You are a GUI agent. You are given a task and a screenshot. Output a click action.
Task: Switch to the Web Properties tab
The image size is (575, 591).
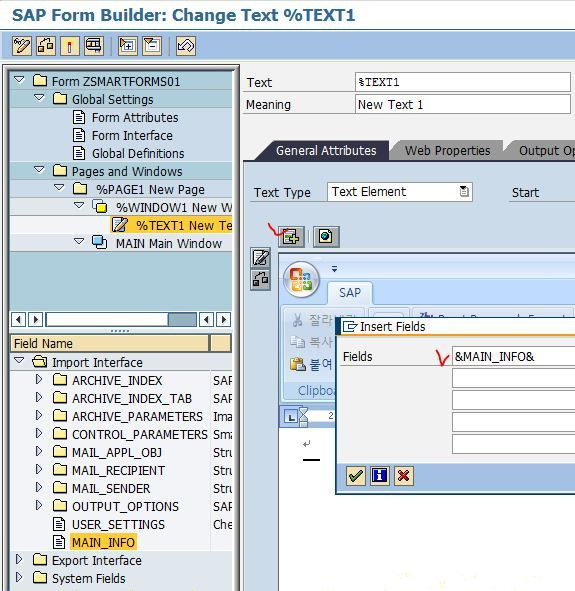click(447, 151)
